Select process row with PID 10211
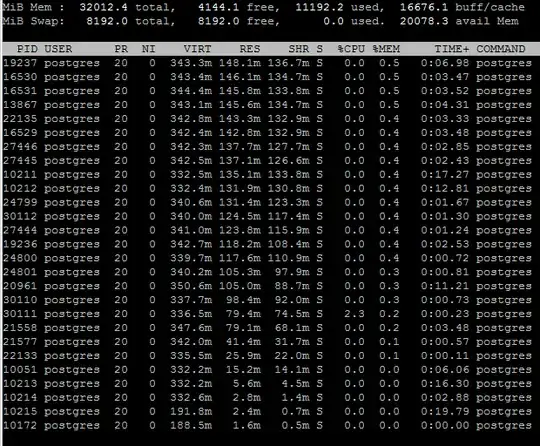The width and height of the screenshot is (540, 446). [x=268, y=174]
